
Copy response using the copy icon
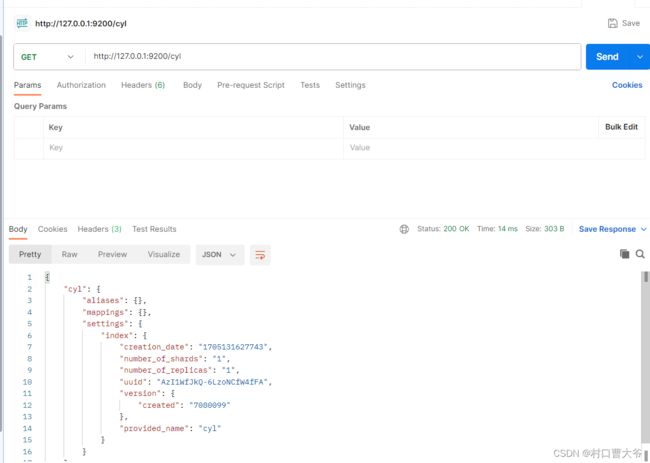624,254
